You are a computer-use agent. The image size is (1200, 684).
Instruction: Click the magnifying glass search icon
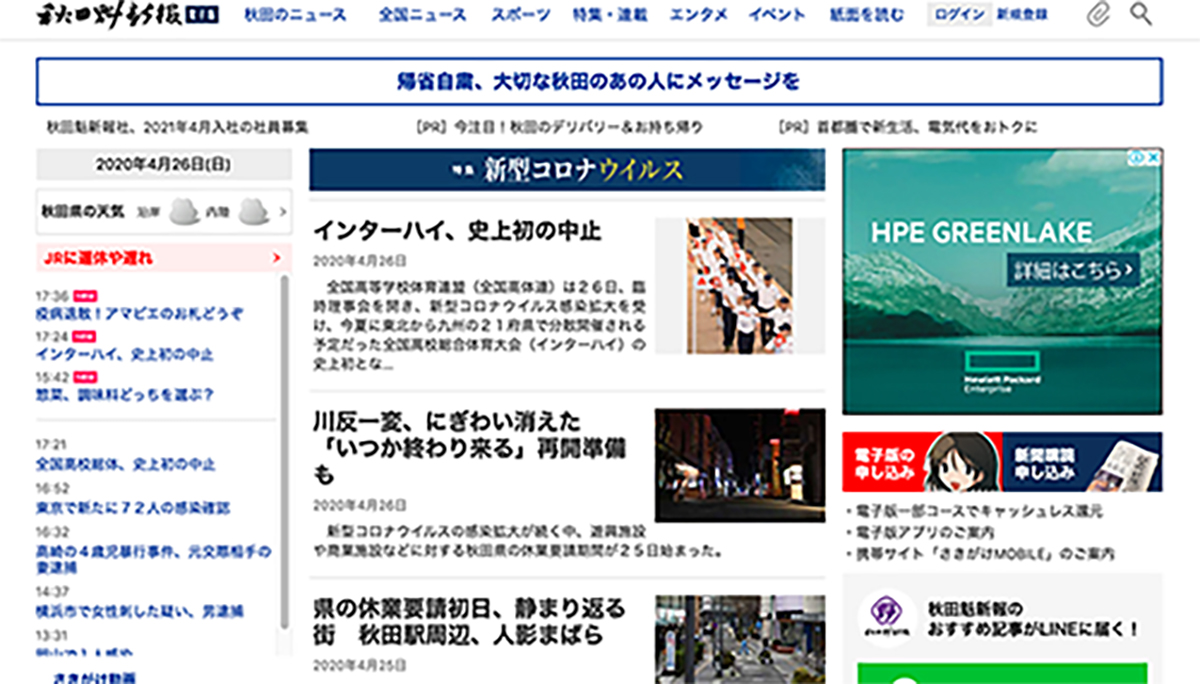coord(1141,14)
